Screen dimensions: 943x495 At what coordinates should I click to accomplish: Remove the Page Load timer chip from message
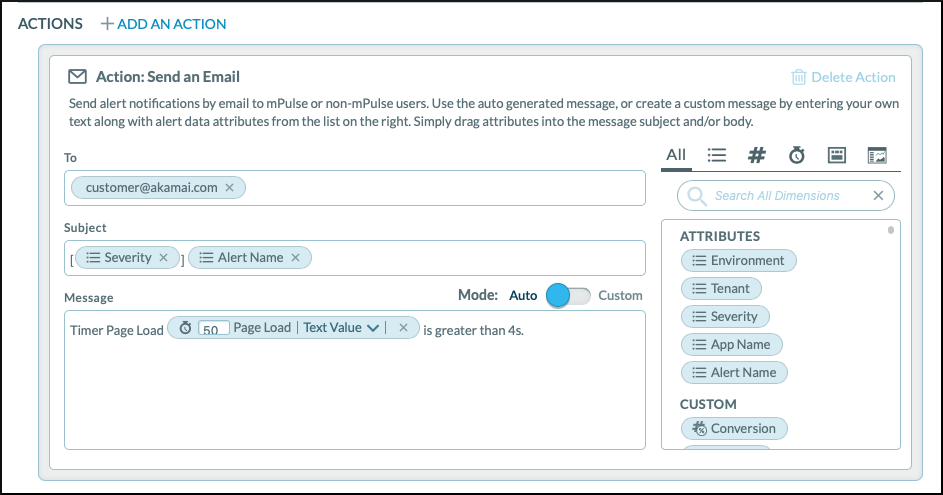[403, 328]
